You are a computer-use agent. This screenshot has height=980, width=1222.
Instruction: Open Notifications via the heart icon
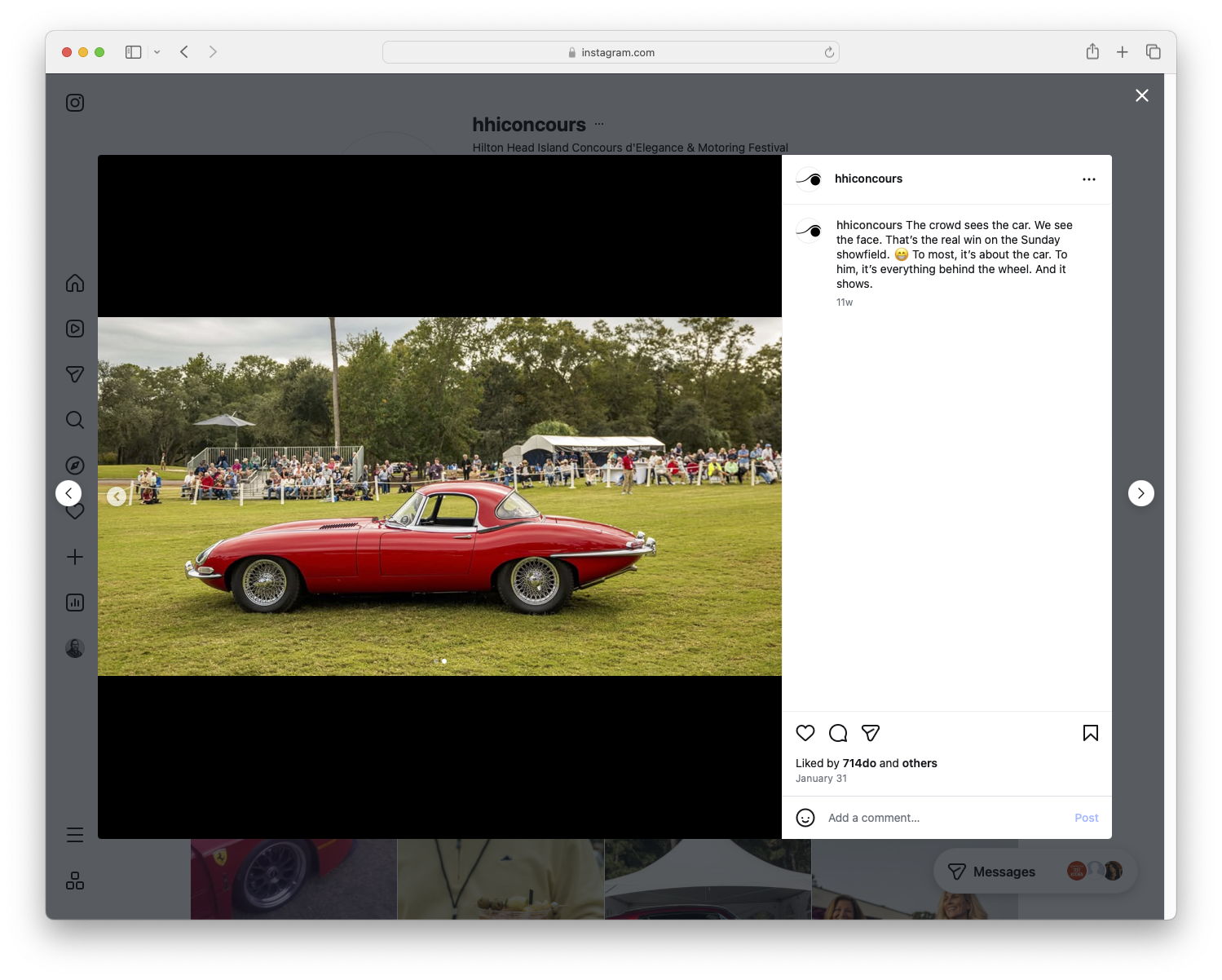74,511
